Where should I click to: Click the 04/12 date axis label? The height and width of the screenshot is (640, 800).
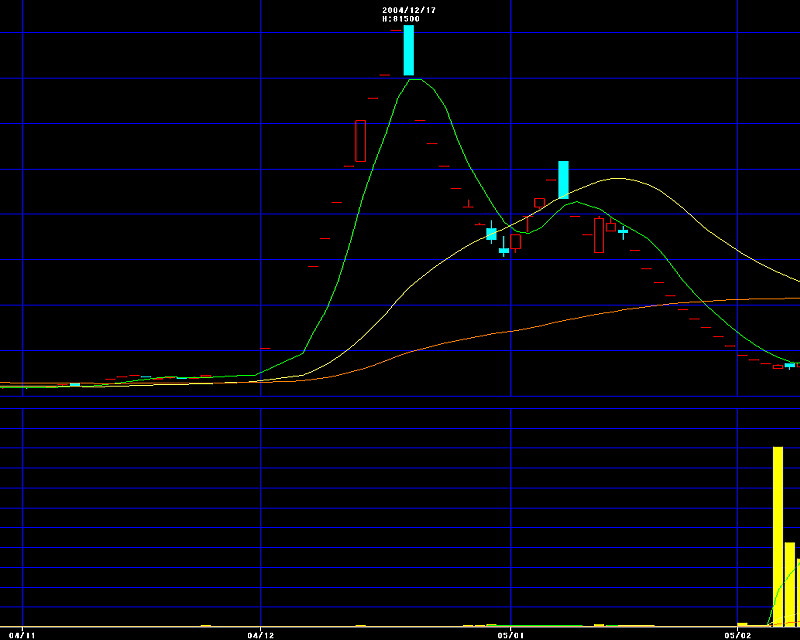(260, 634)
